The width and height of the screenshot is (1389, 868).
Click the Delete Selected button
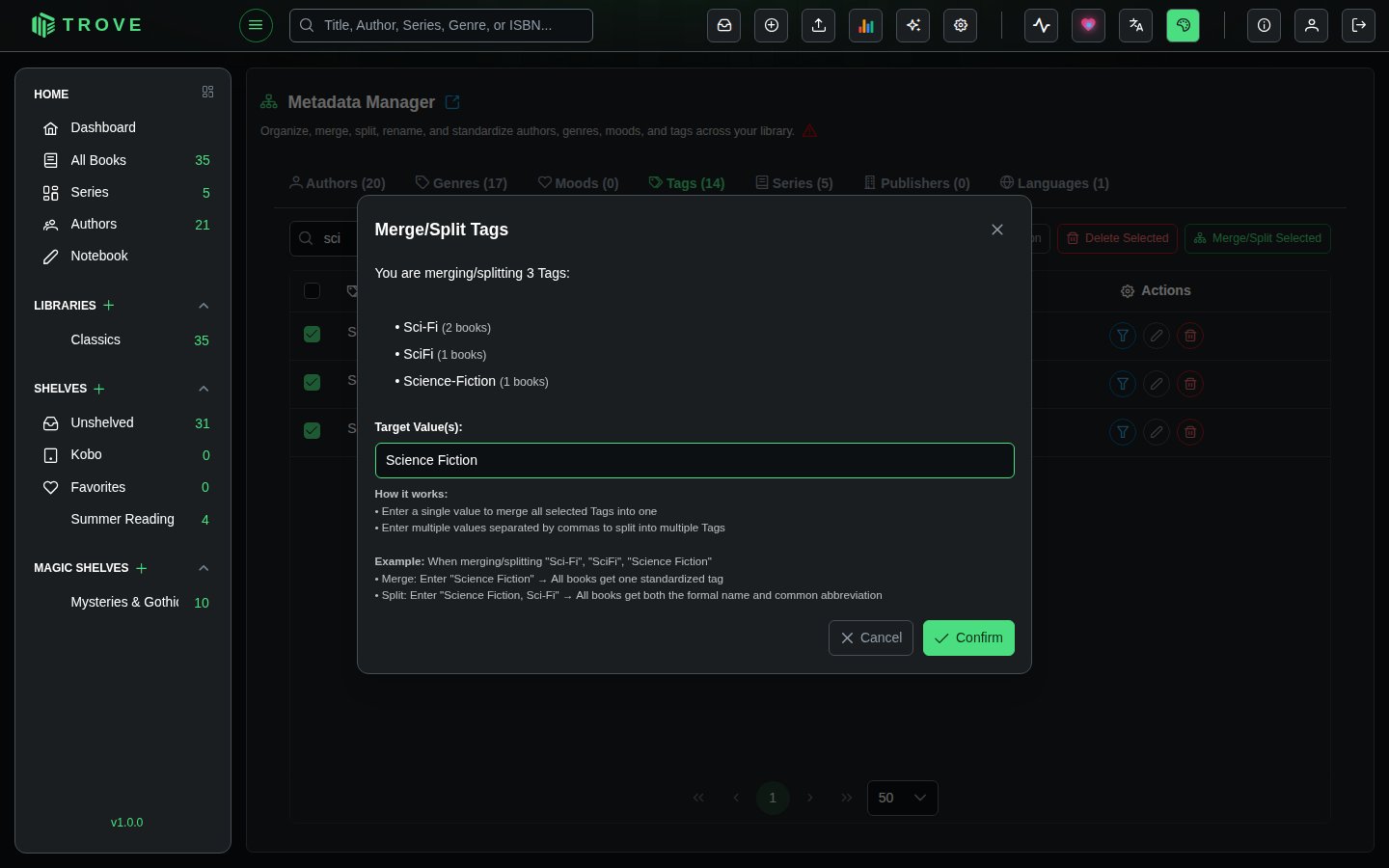[1117, 238]
